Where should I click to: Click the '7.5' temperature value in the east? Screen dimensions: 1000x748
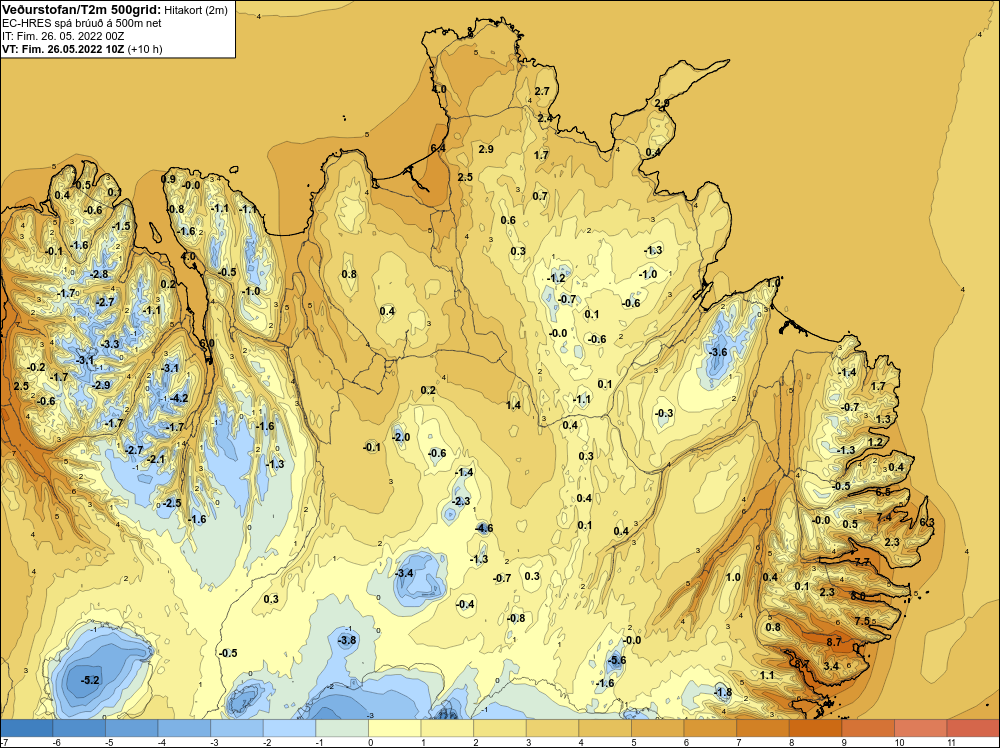[862, 621]
